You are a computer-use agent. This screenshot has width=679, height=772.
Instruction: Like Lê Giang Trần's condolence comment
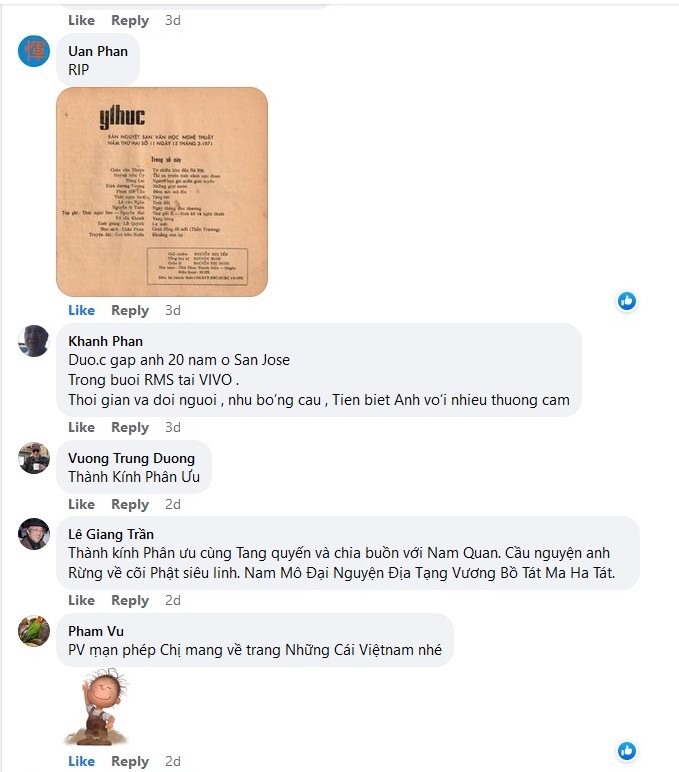click(x=81, y=600)
